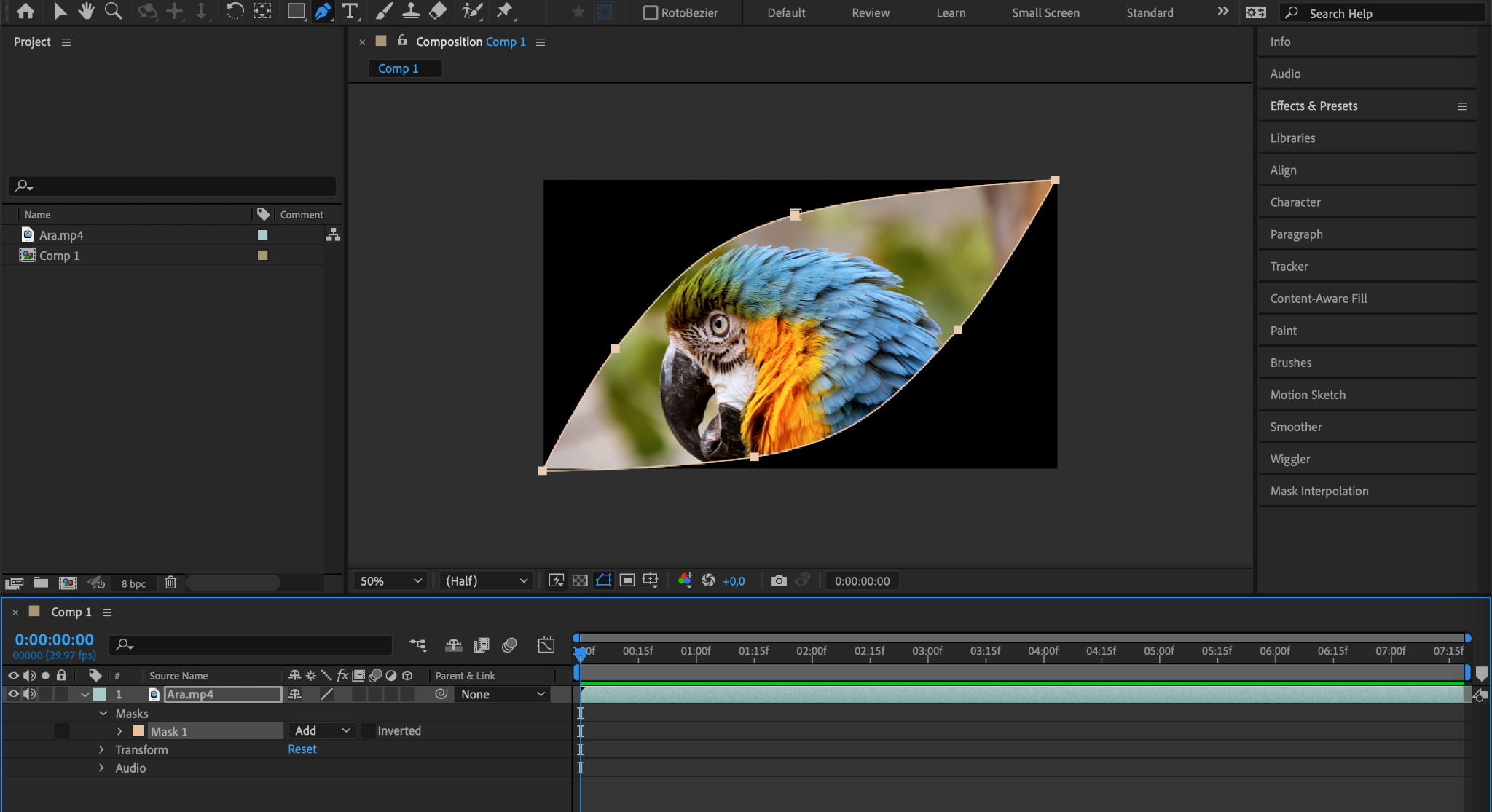Click the Mask 1 color swatch

click(138, 731)
